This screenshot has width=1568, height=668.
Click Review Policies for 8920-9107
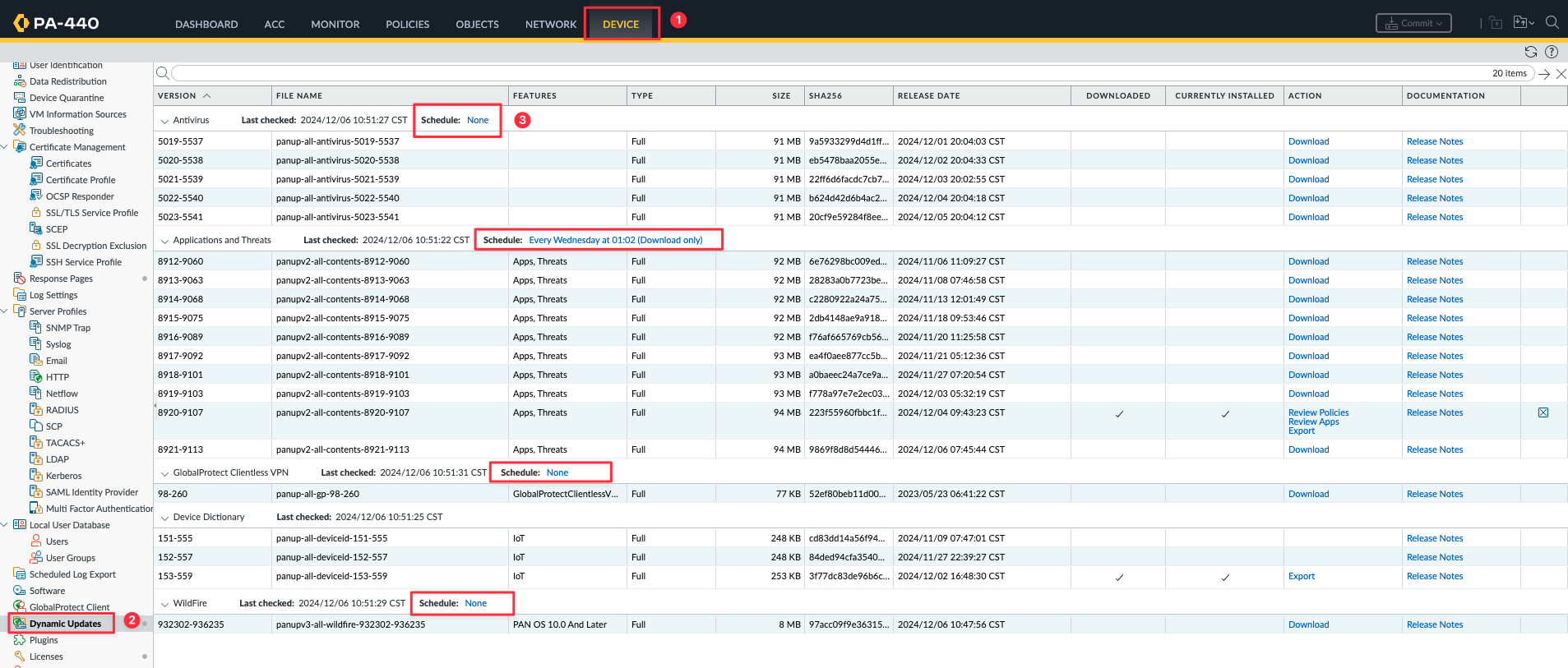1318,412
